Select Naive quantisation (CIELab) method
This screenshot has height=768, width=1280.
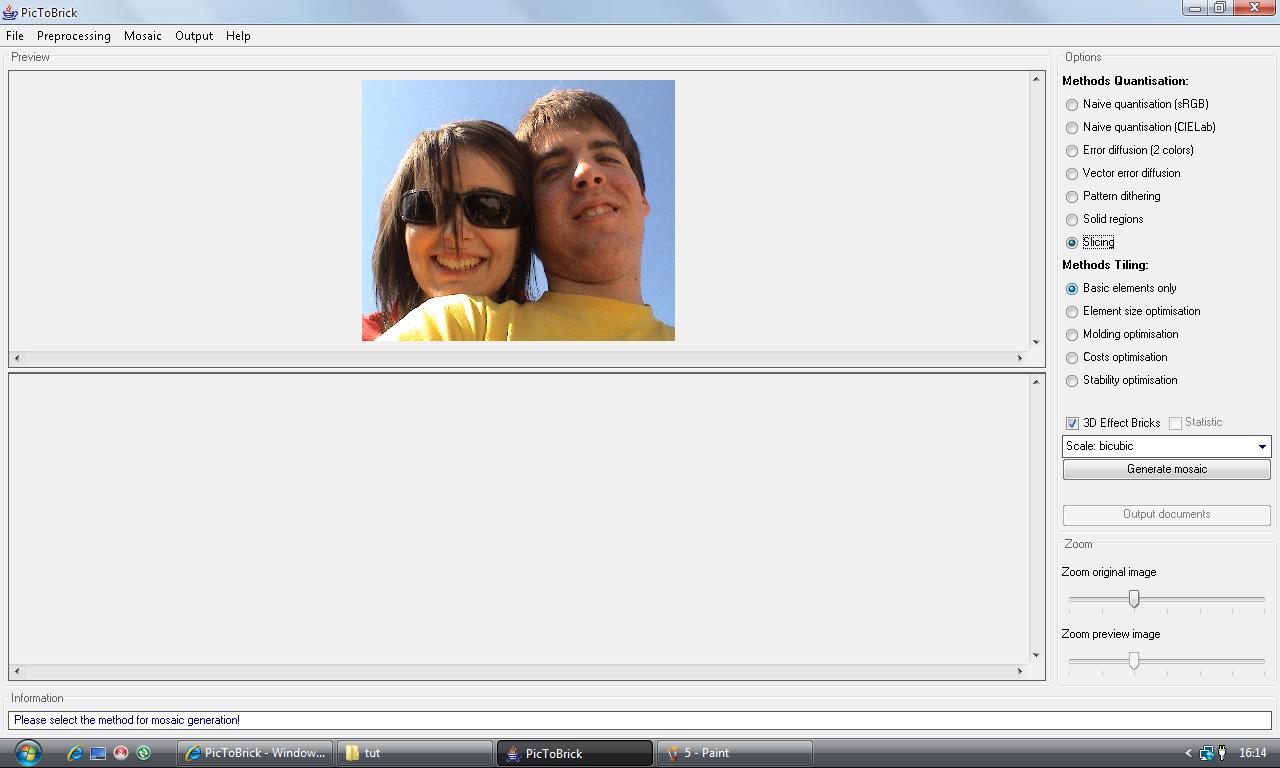point(1072,127)
